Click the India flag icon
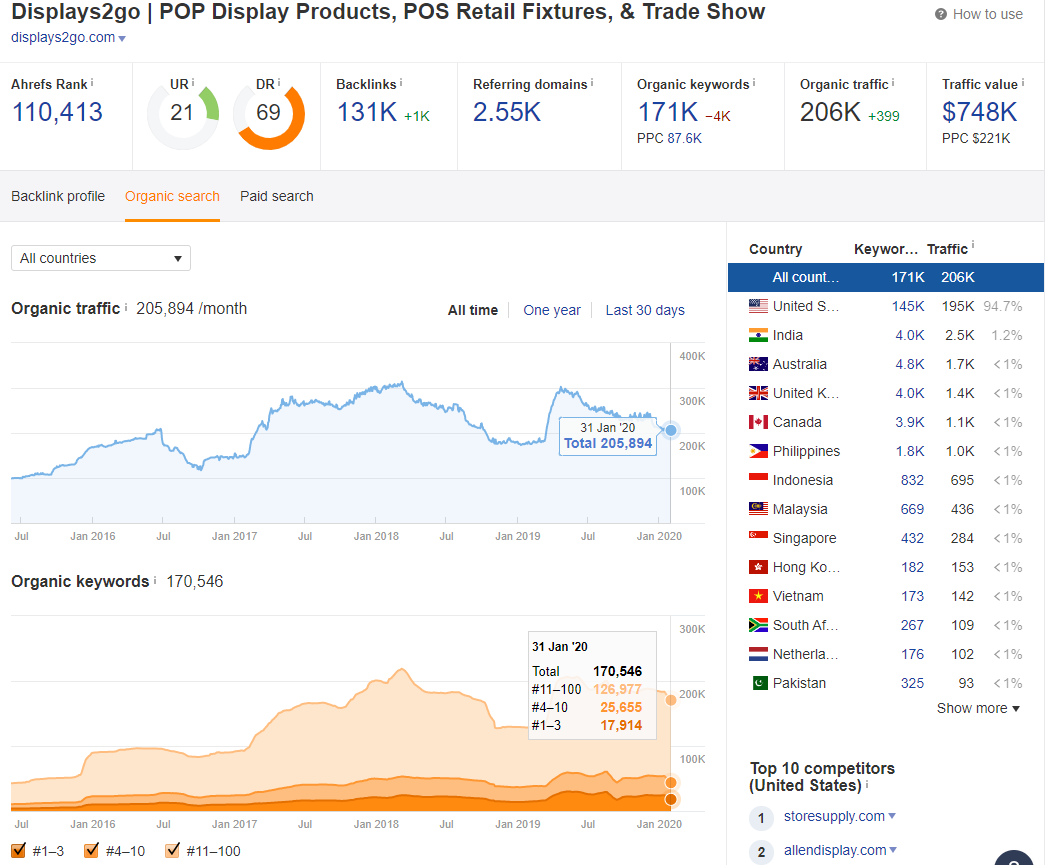Image resolution: width=1050 pixels, height=865 pixels. (758, 335)
